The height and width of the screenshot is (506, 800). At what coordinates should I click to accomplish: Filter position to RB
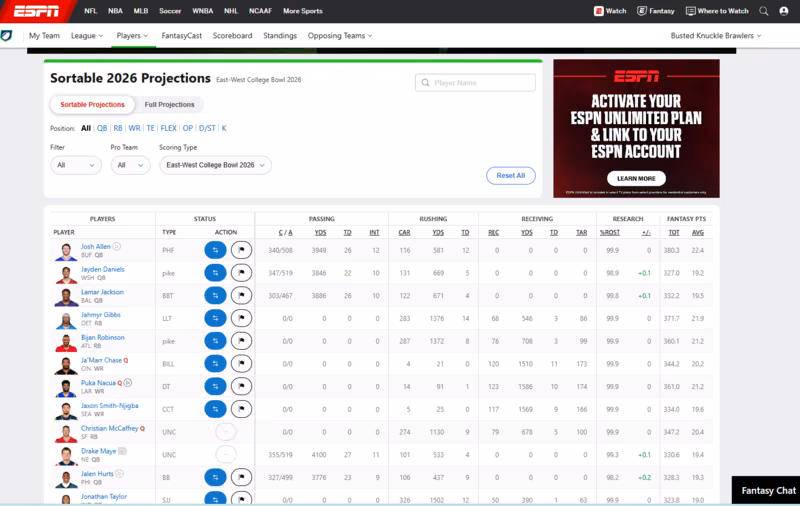[118, 129]
